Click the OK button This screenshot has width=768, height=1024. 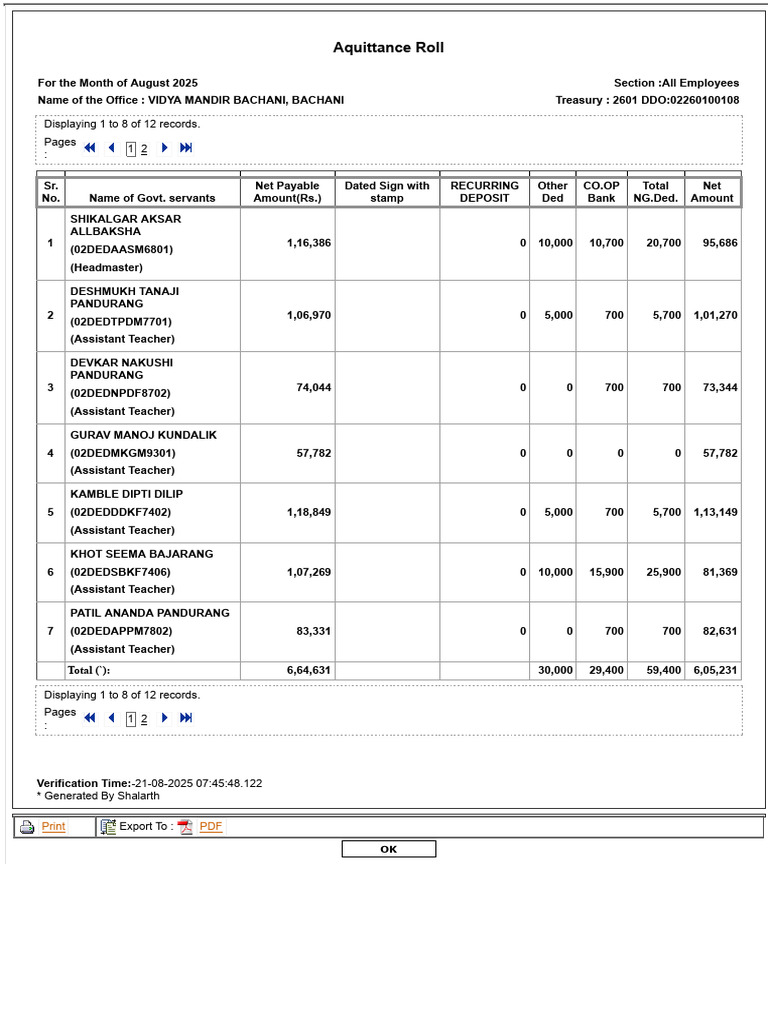[389, 849]
